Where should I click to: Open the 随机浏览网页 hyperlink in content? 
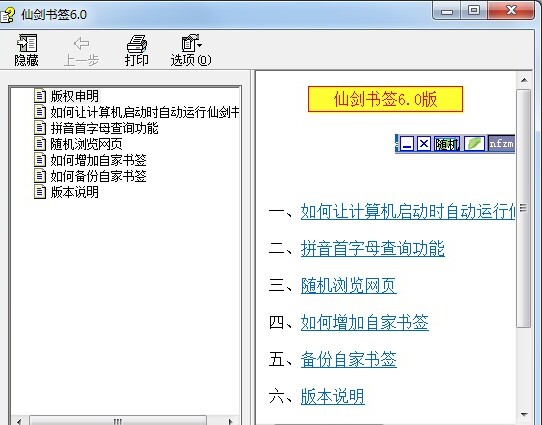point(349,286)
